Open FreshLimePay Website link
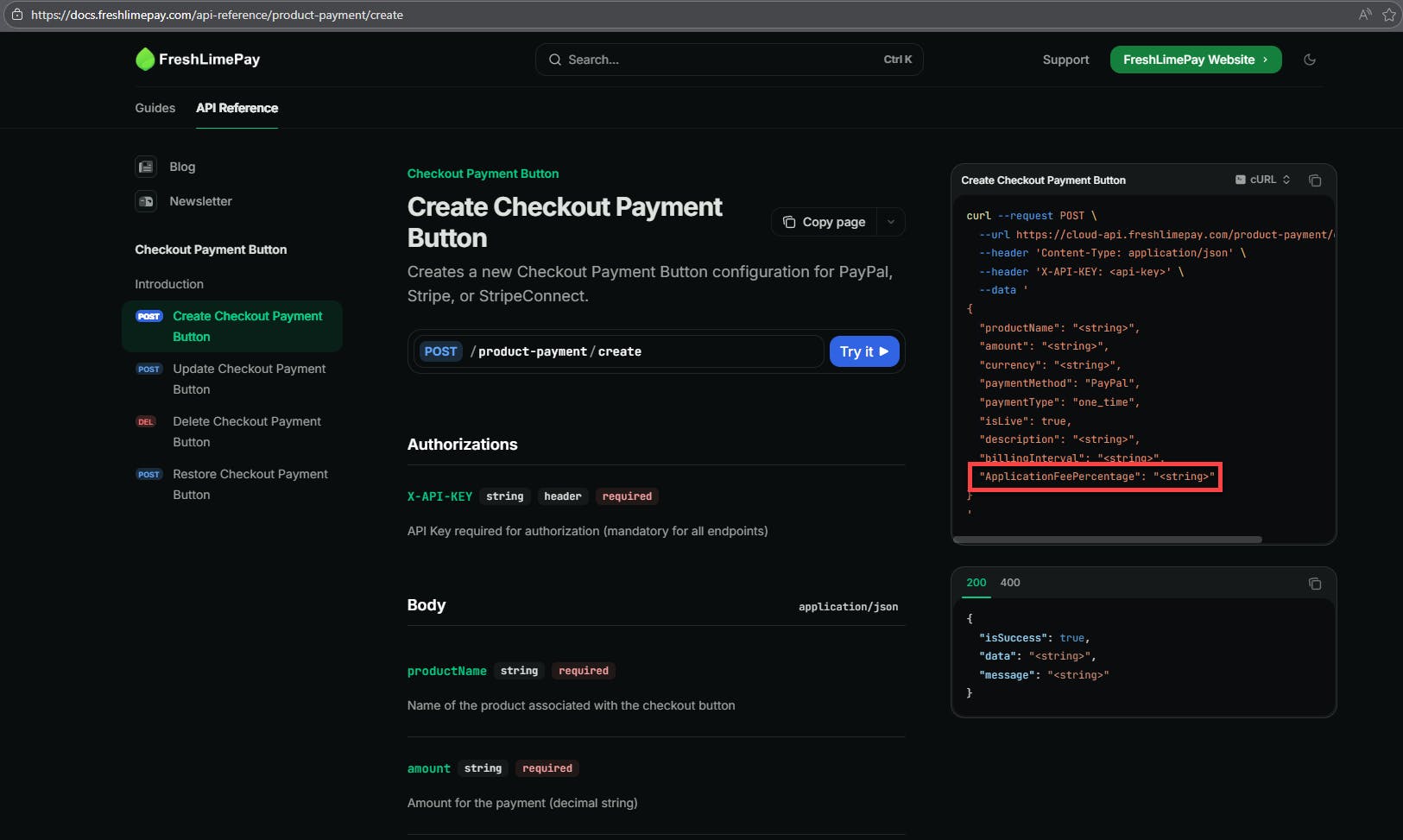The image size is (1403, 840). coord(1196,60)
